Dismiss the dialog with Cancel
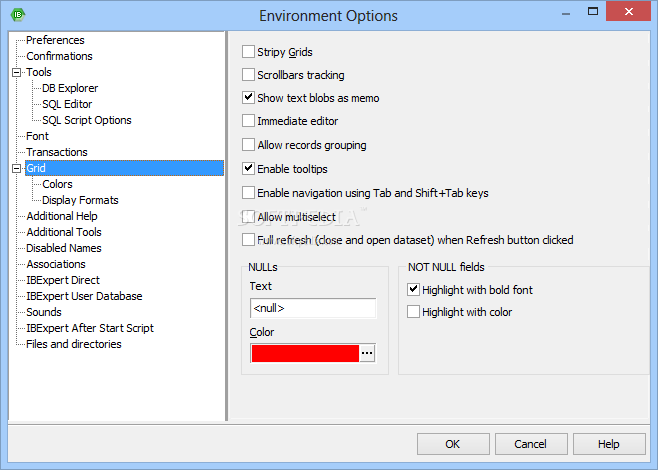Viewport: 658px width, 470px height. click(x=531, y=444)
